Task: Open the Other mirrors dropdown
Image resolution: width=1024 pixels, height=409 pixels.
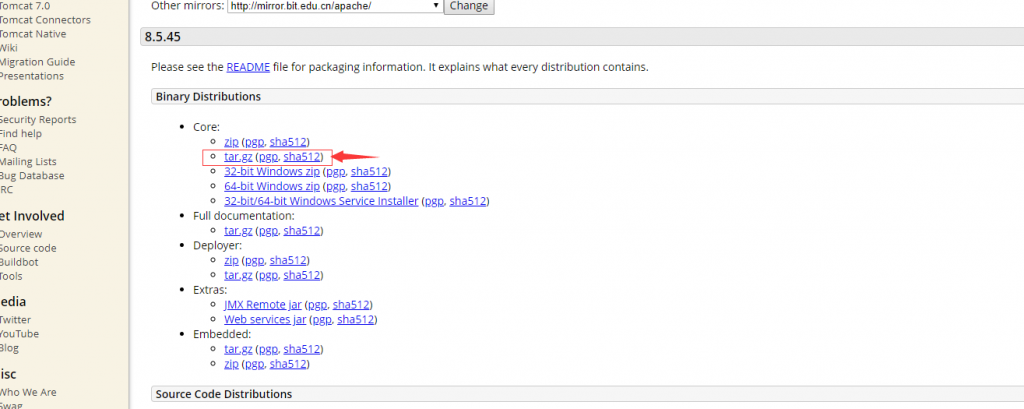Action: click(x=335, y=6)
